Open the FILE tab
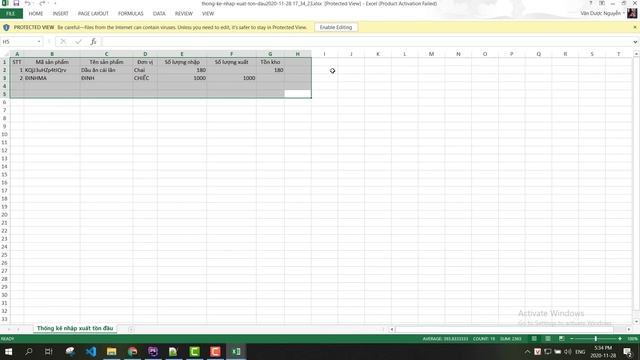640x360 pixels. coord(11,13)
